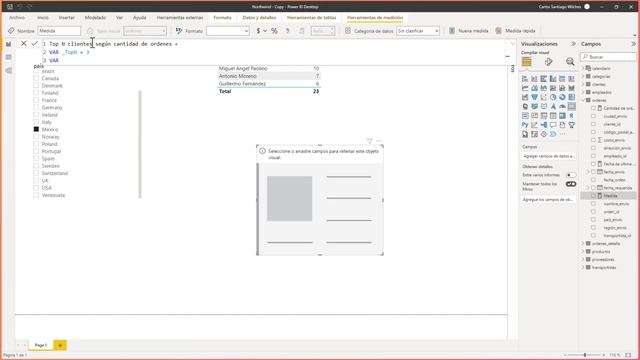Select the Antonio Moreno table row
Image resolution: width=640 pixels, height=360 pixels.
[x=269, y=76]
